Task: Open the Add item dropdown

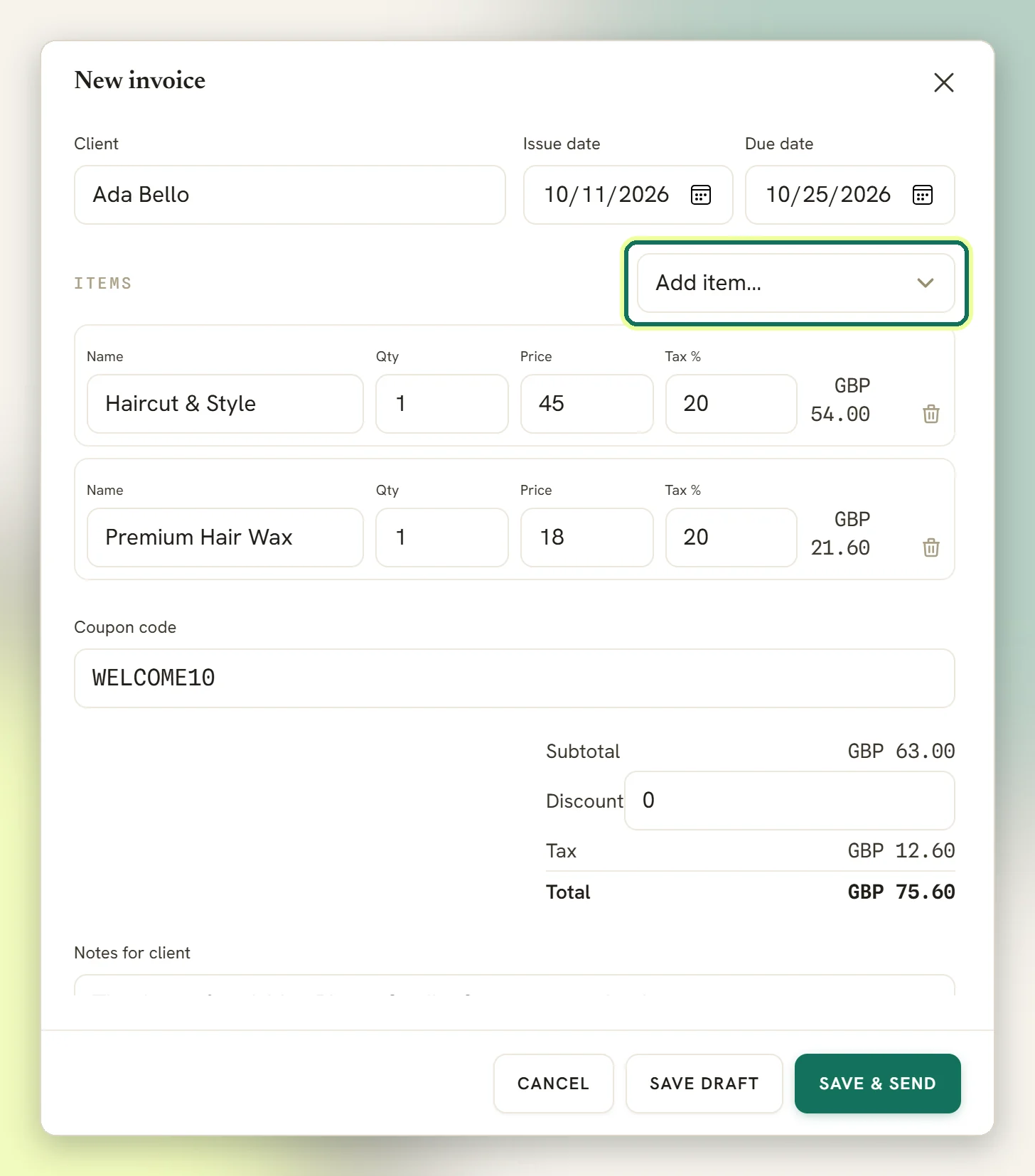Action: click(795, 283)
